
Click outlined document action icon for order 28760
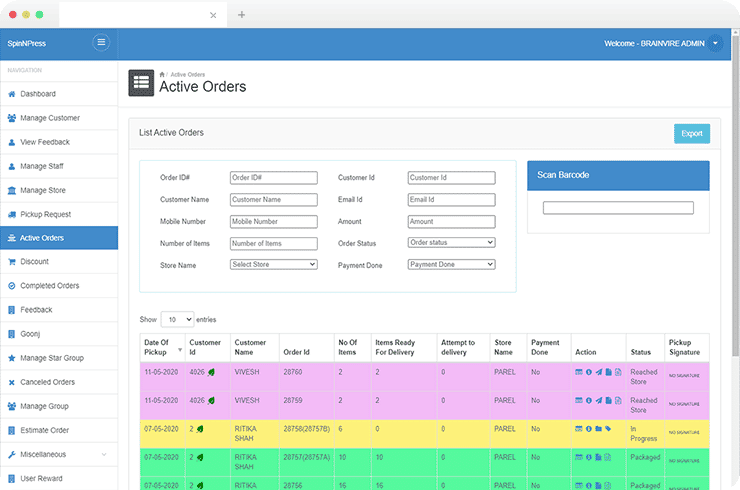click(618, 372)
